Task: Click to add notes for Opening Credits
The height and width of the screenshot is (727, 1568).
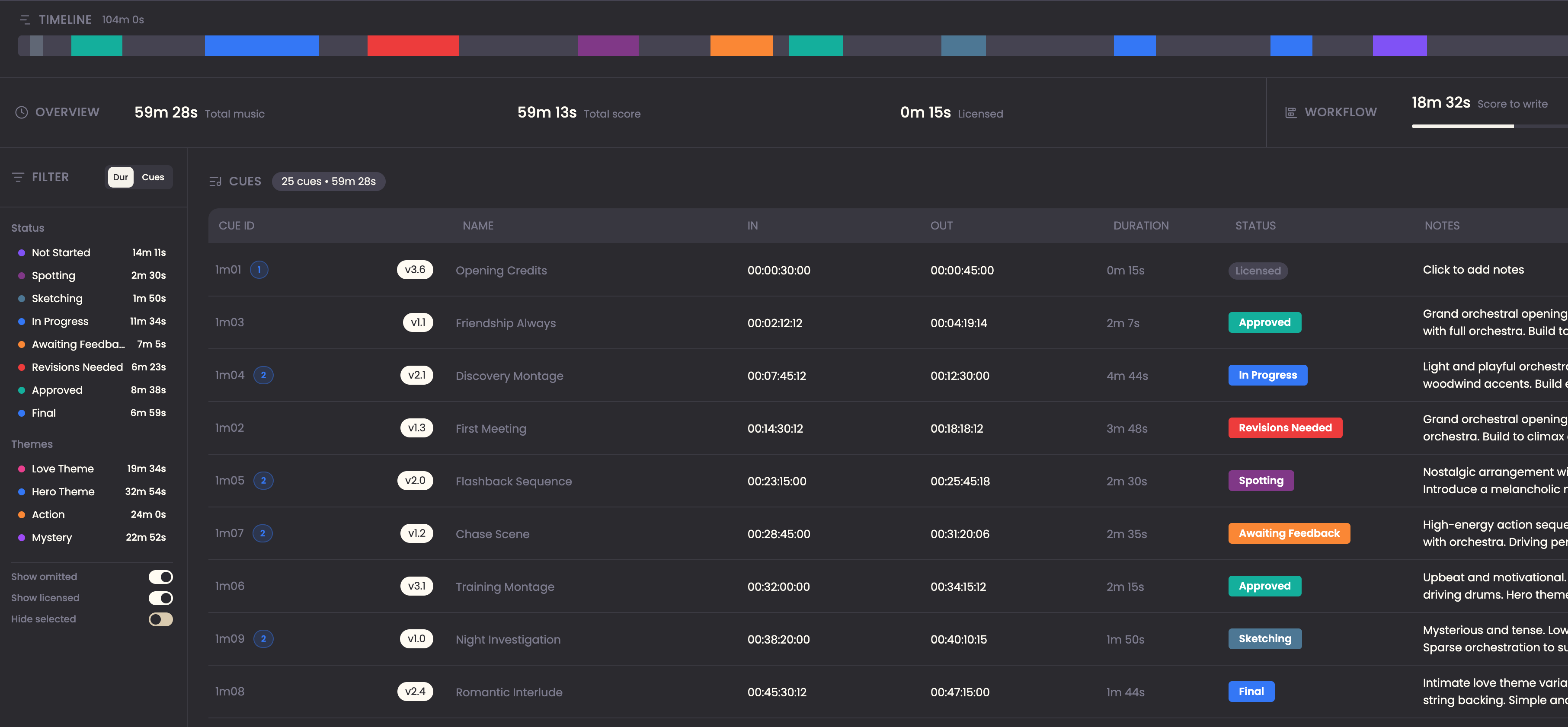Action: 1473,270
